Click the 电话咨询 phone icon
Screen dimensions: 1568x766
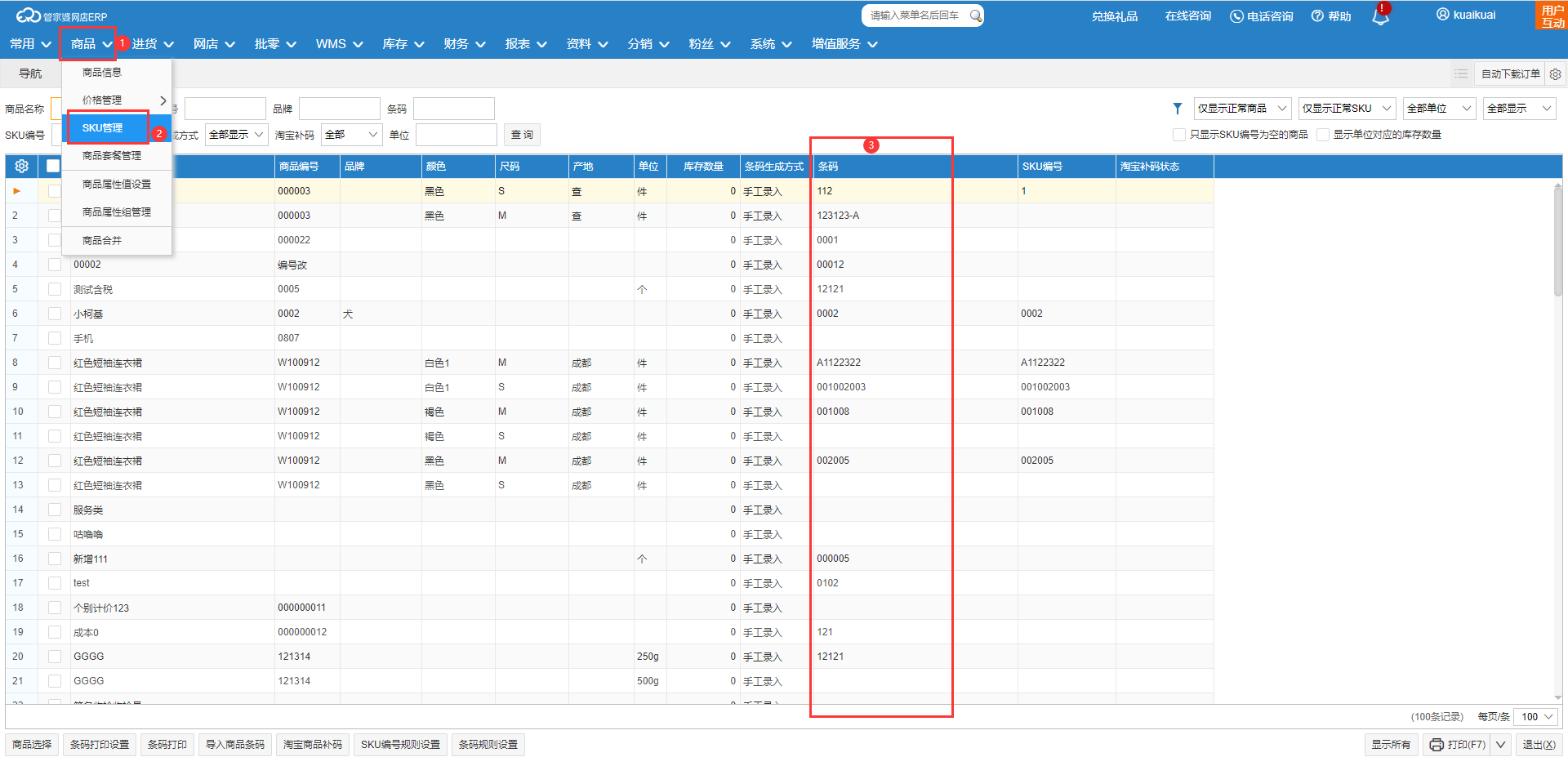tap(1236, 16)
